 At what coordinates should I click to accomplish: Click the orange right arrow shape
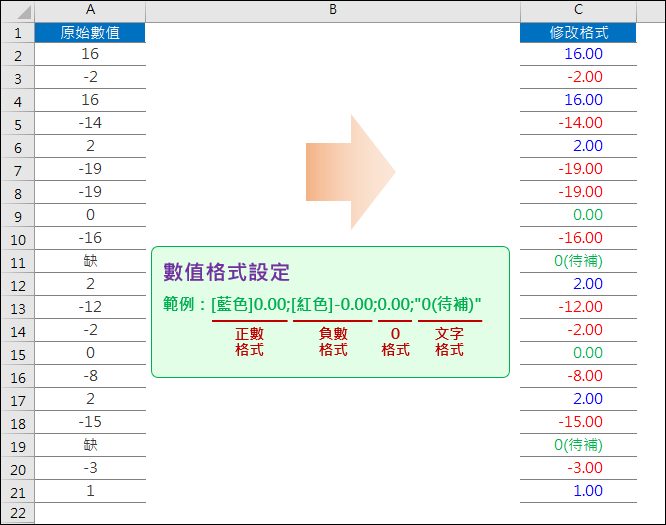pos(351,172)
